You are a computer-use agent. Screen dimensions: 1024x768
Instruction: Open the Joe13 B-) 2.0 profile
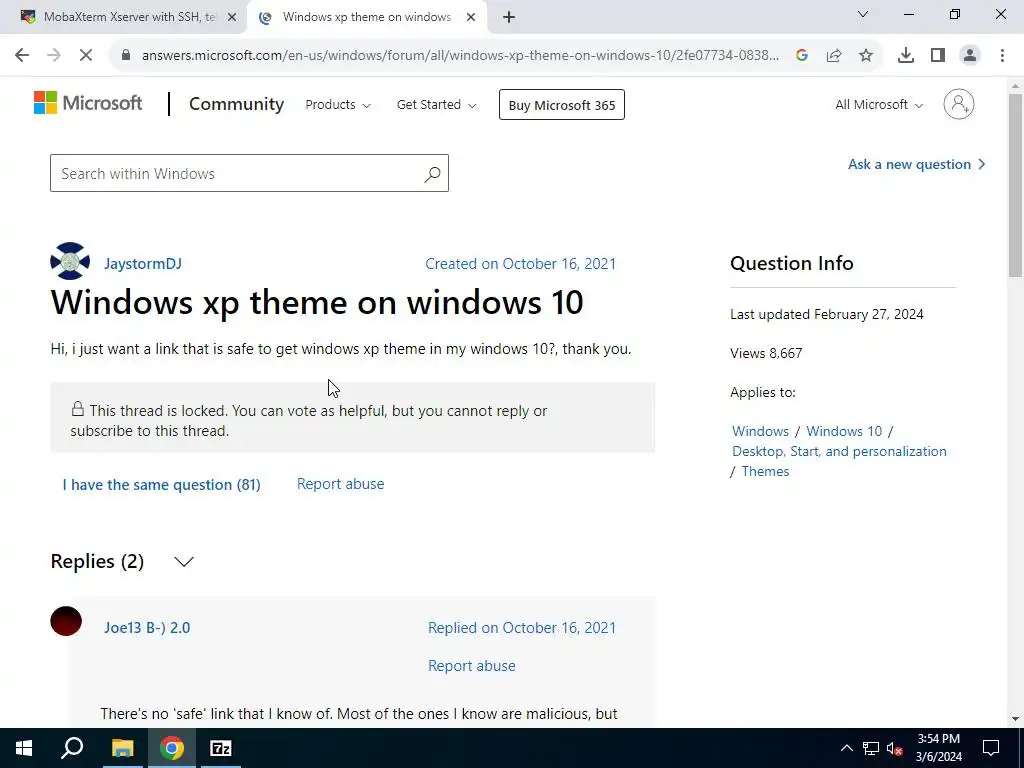click(x=147, y=628)
